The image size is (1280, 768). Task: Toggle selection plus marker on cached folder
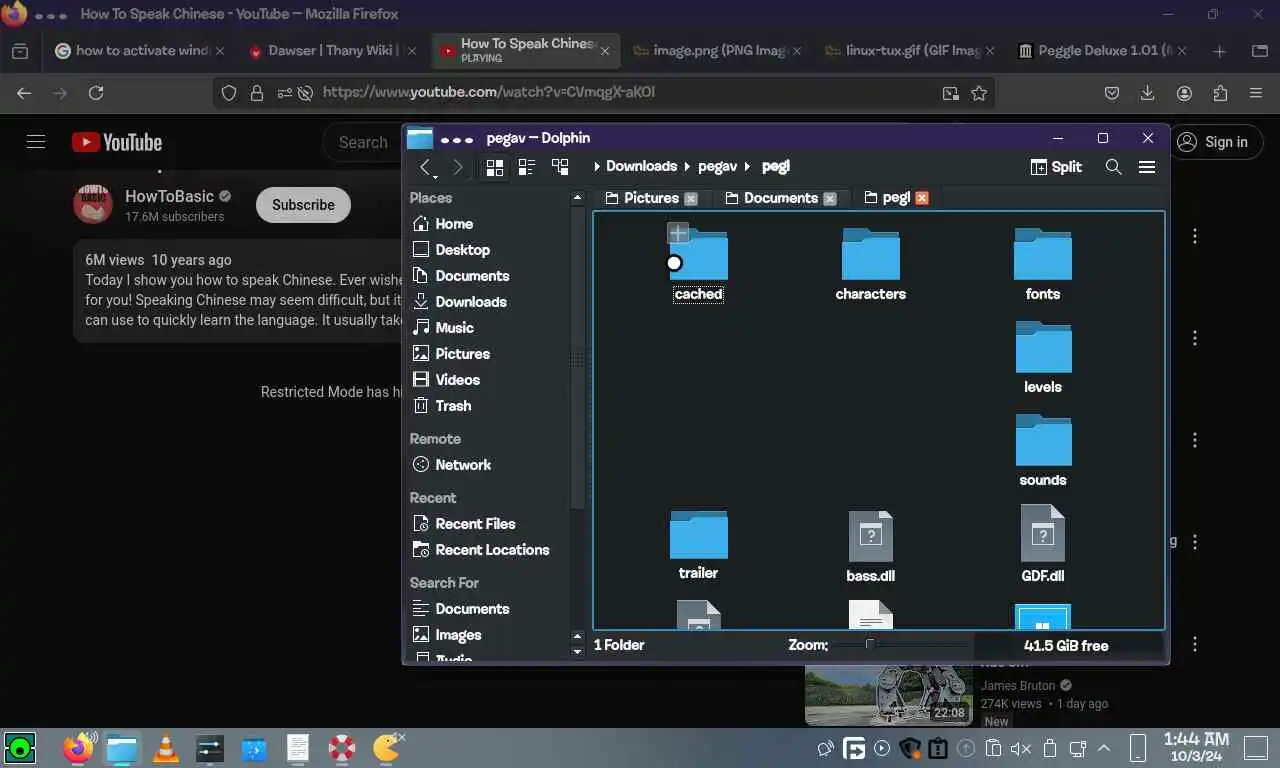point(678,234)
